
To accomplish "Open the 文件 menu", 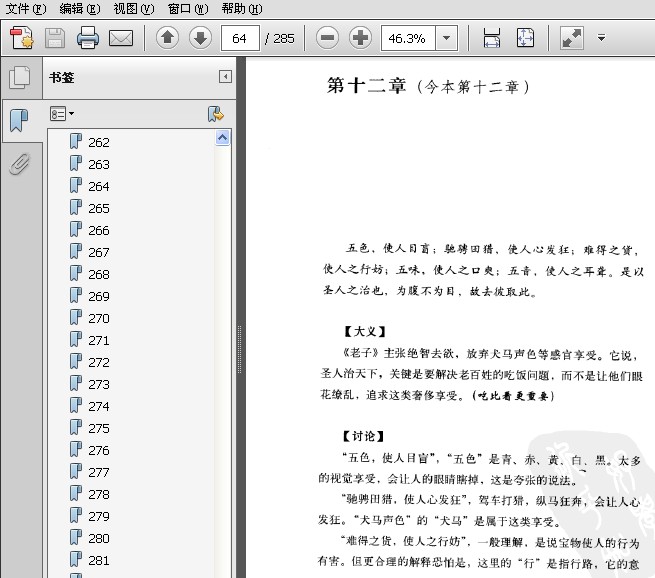I will pyautogui.click(x=25, y=8).
